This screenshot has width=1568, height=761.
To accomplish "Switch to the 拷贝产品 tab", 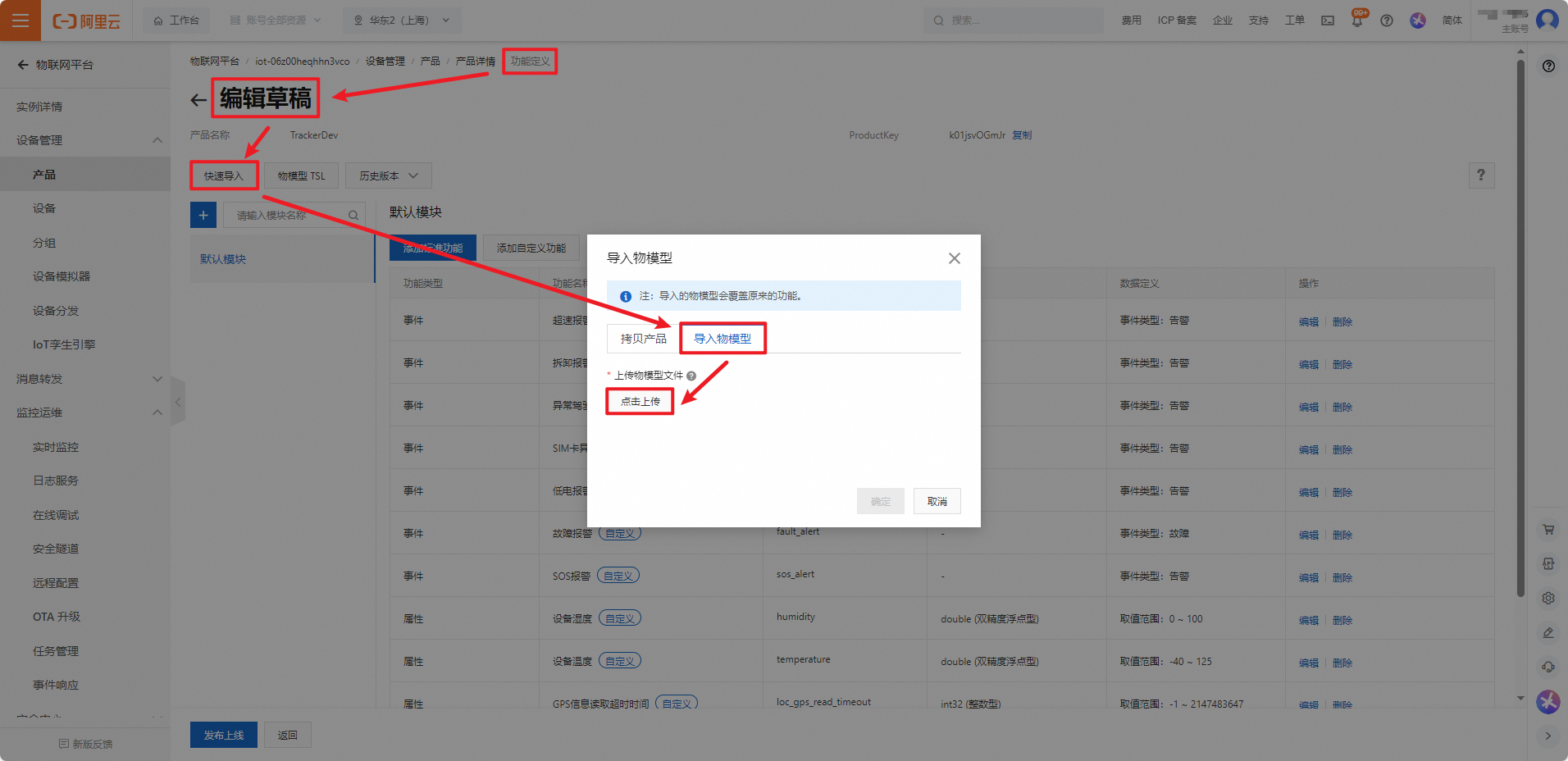I will click(x=643, y=339).
